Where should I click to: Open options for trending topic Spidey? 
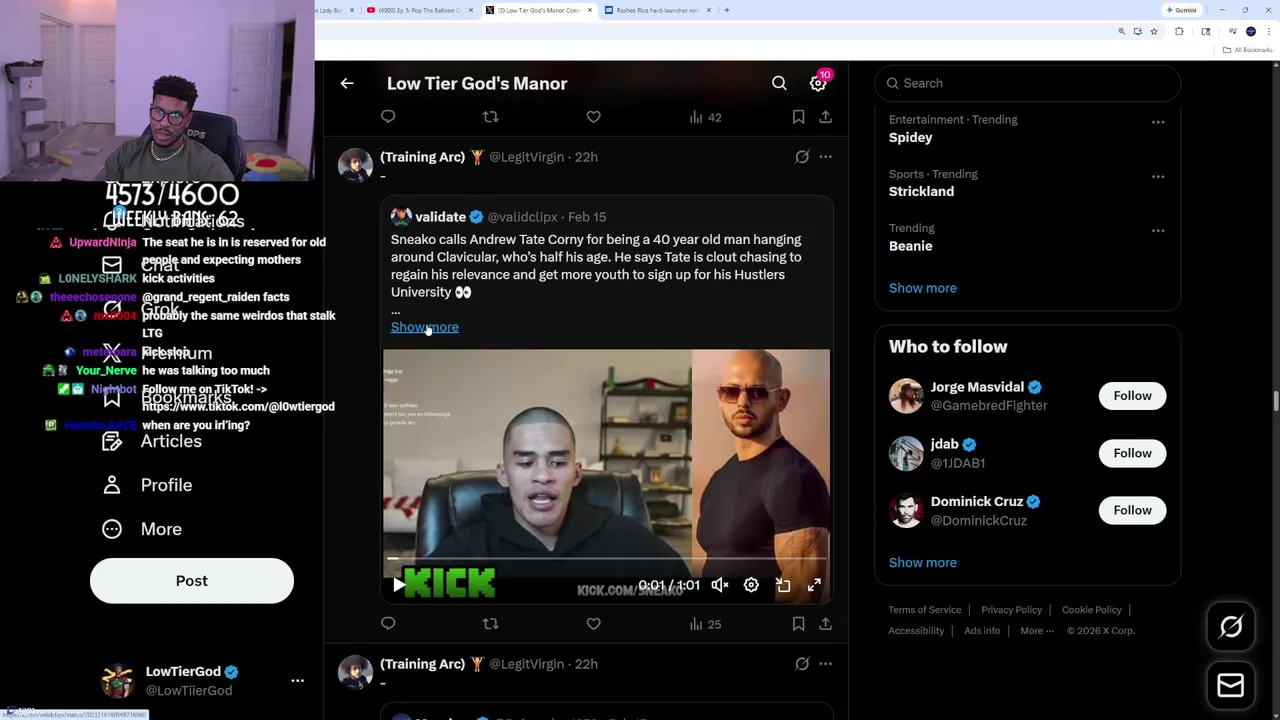(1158, 122)
